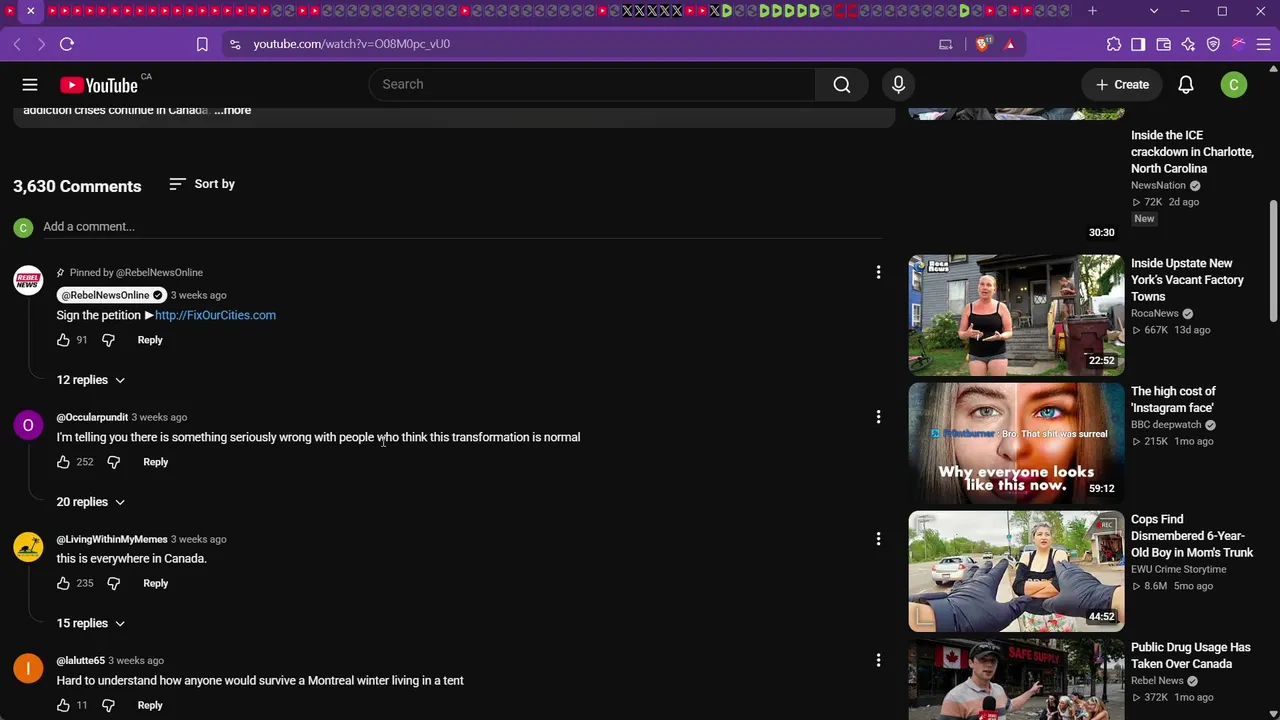Dislike the lalutte65 comment
Screen dimensions: 1280x720
[x=108, y=705]
